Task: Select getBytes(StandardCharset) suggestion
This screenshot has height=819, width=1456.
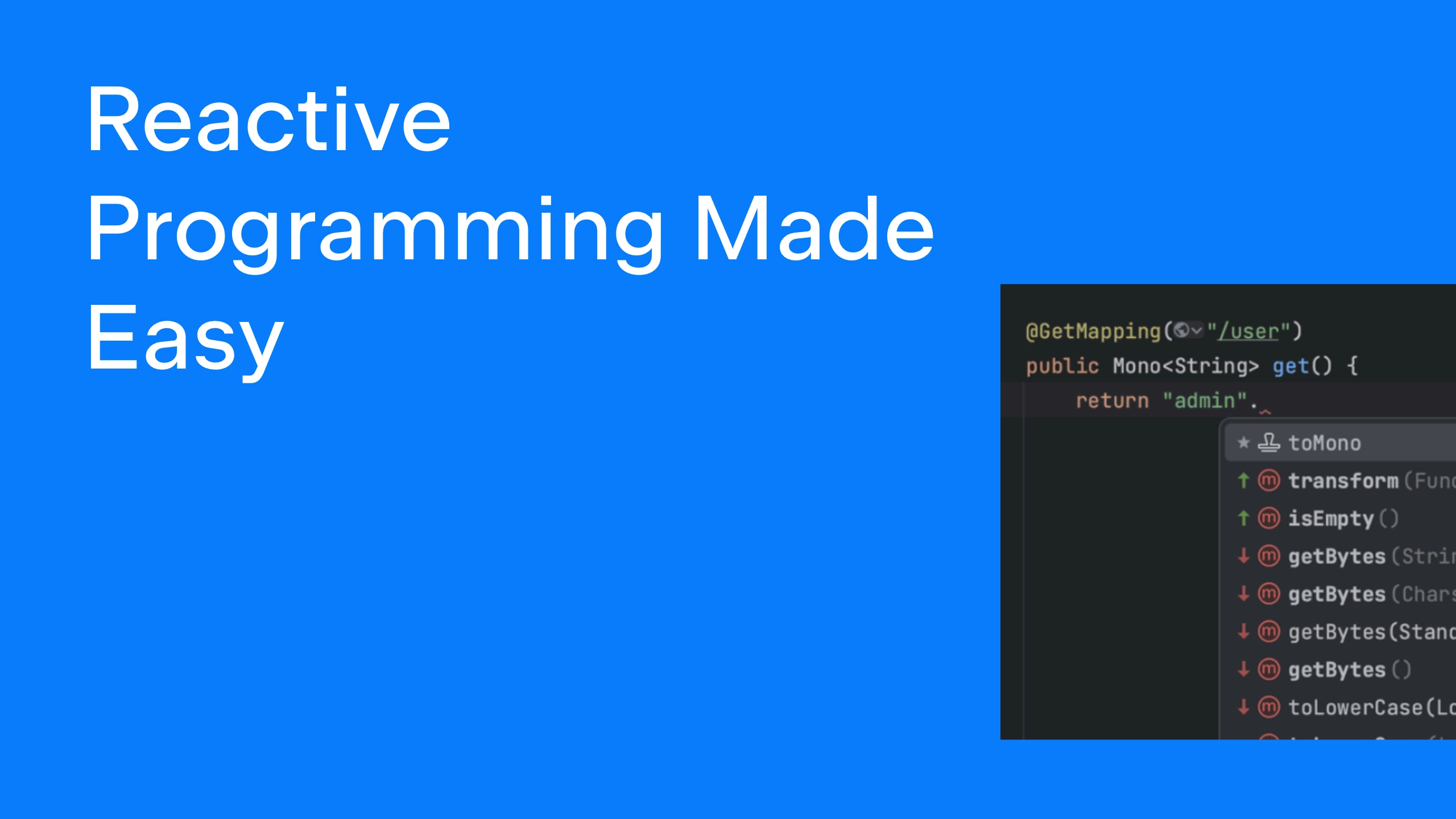Action: [1350, 630]
